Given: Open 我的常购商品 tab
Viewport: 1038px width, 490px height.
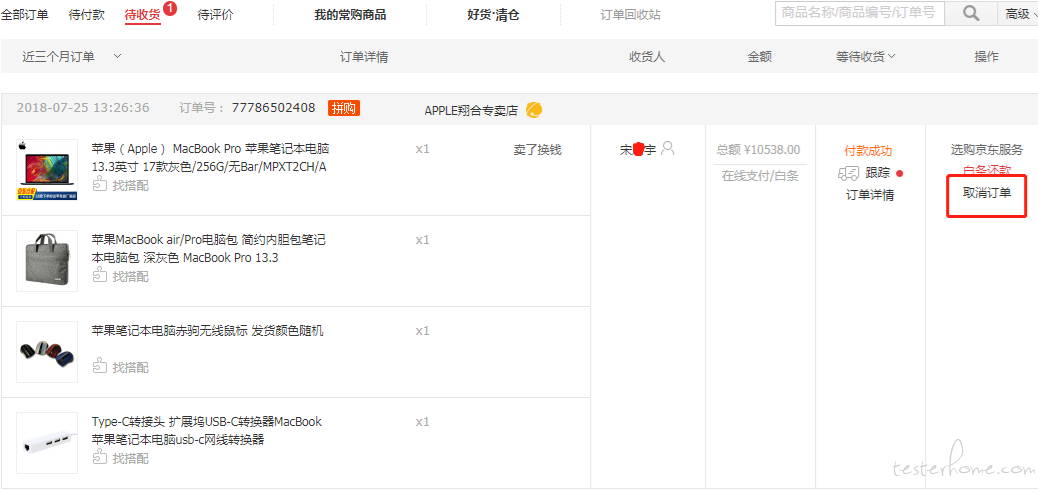Looking at the screenshot, I should [x=350, y=15].
